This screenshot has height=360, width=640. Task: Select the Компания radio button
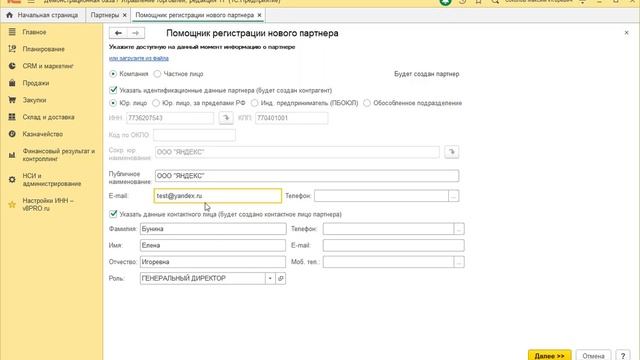[x=113, y=74]
